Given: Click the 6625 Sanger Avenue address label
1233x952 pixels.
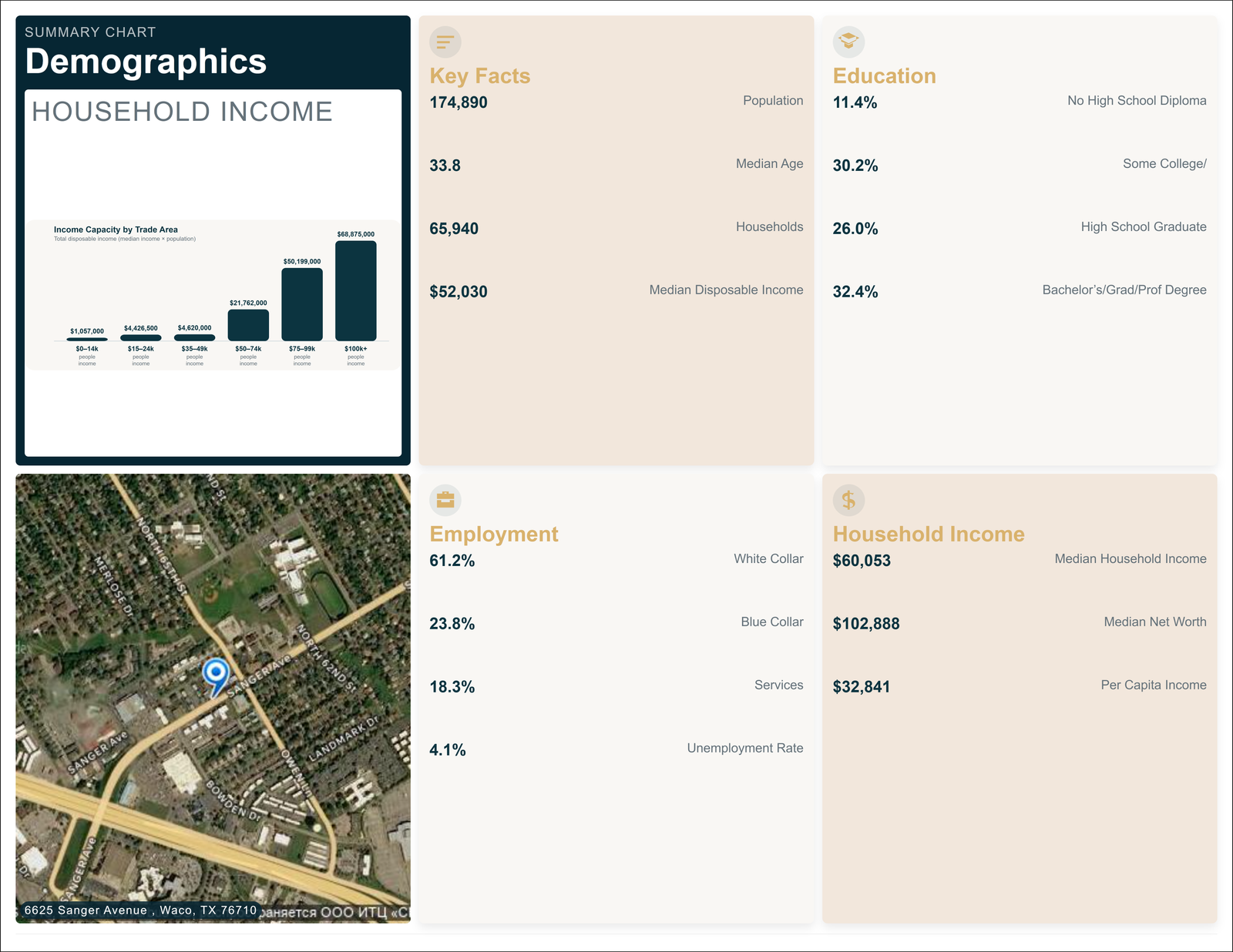Looking at the screenshot, I should pos(140,910).
